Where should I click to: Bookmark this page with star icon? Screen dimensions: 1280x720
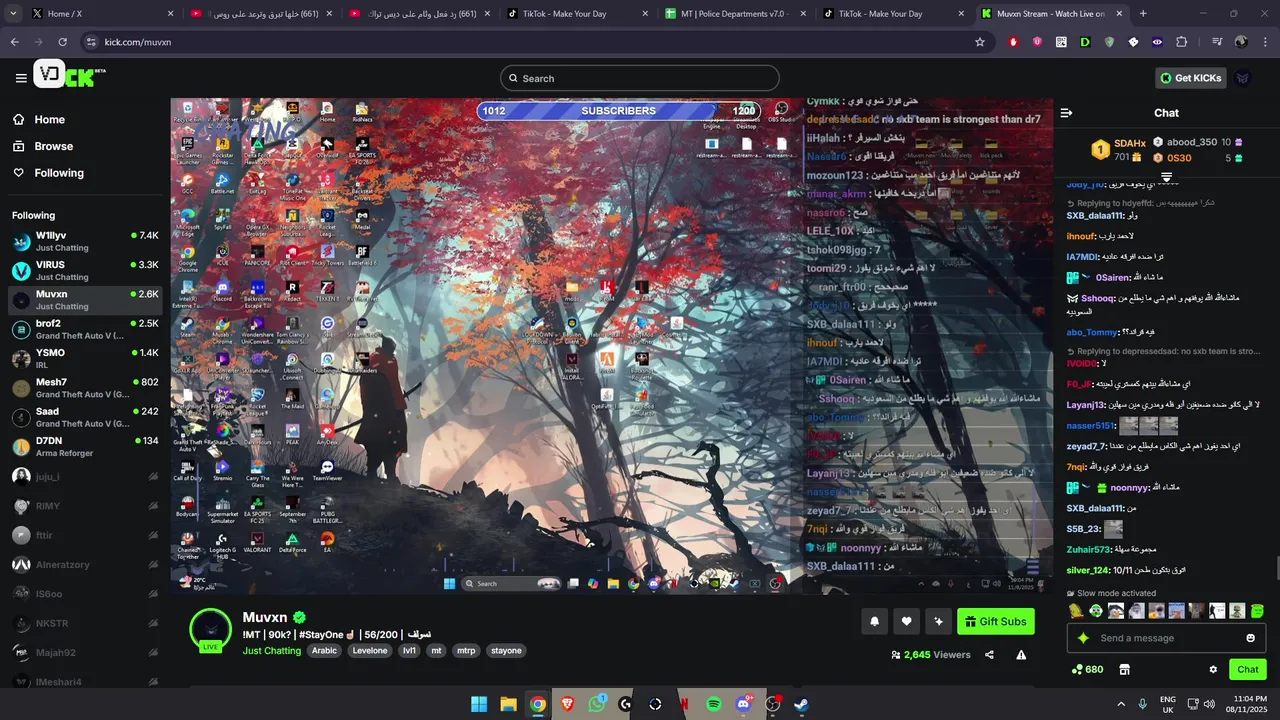pyautogui.click(x=980, y=42)
